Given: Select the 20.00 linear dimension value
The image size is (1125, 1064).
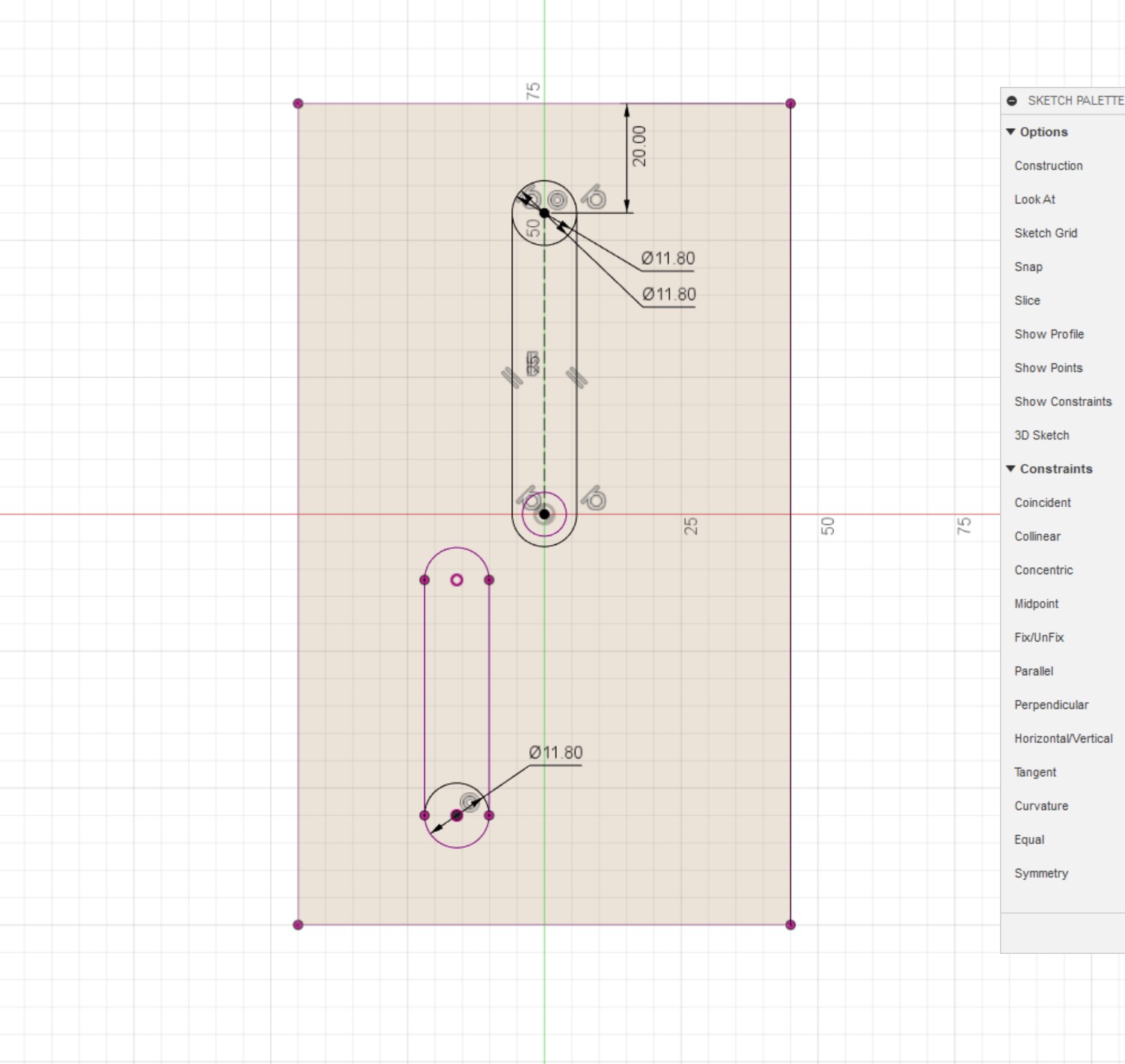Looking at the screenshot, I should pyautogui.click(x=638, y=146).
